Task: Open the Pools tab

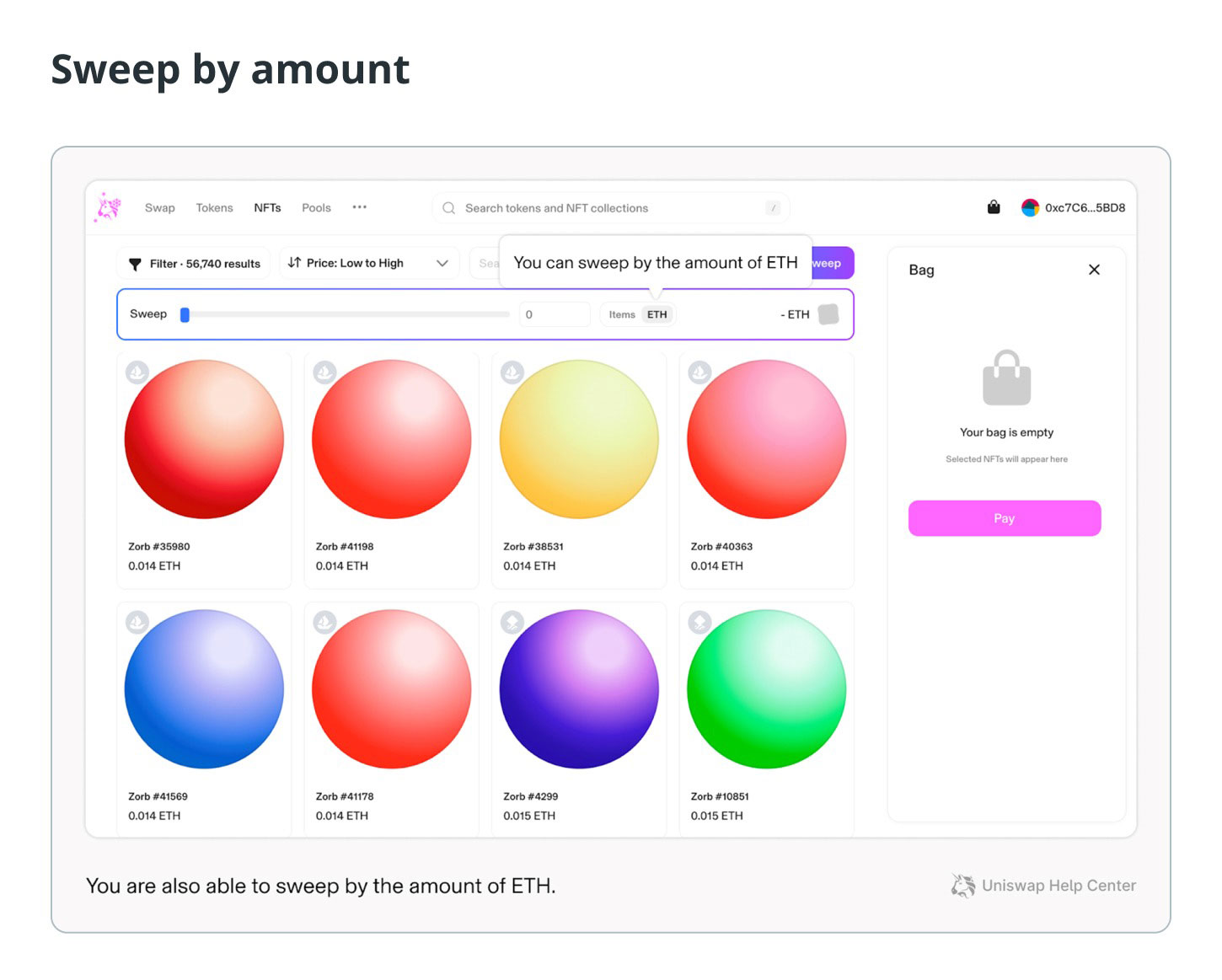Action: pos(317,208)
